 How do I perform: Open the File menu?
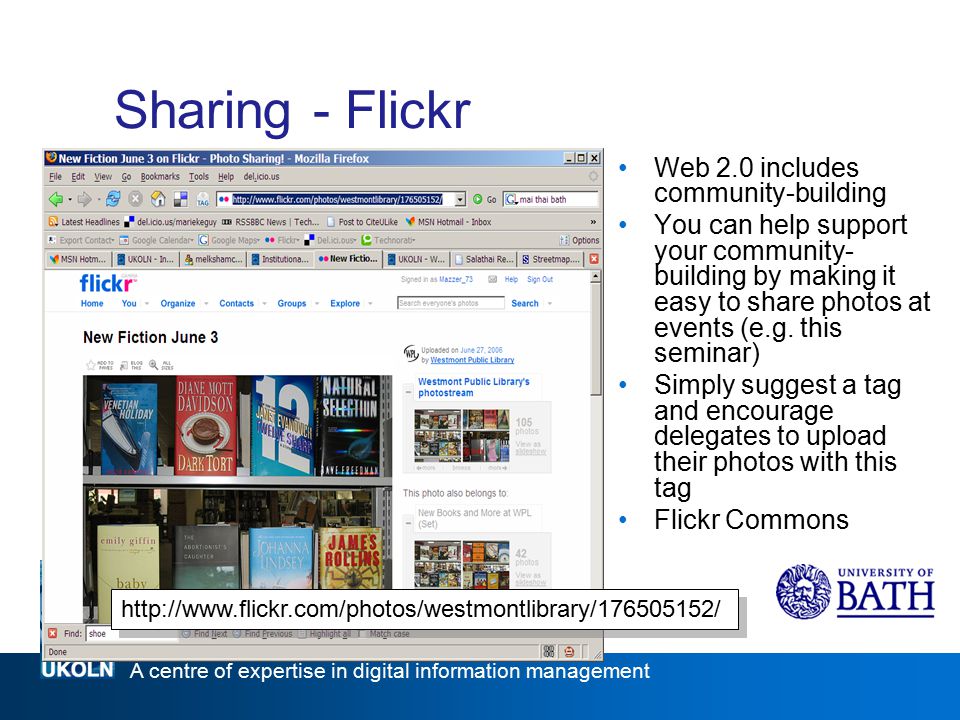point(55,176)
